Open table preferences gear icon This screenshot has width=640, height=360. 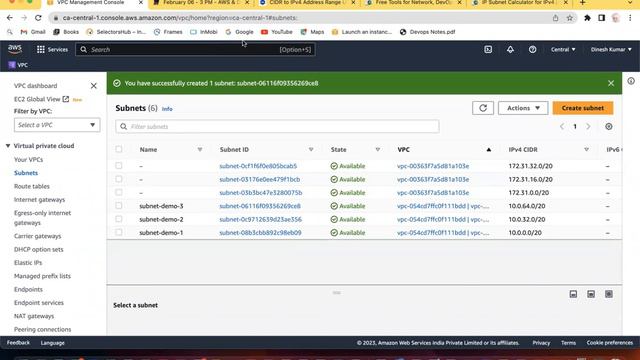609,127
